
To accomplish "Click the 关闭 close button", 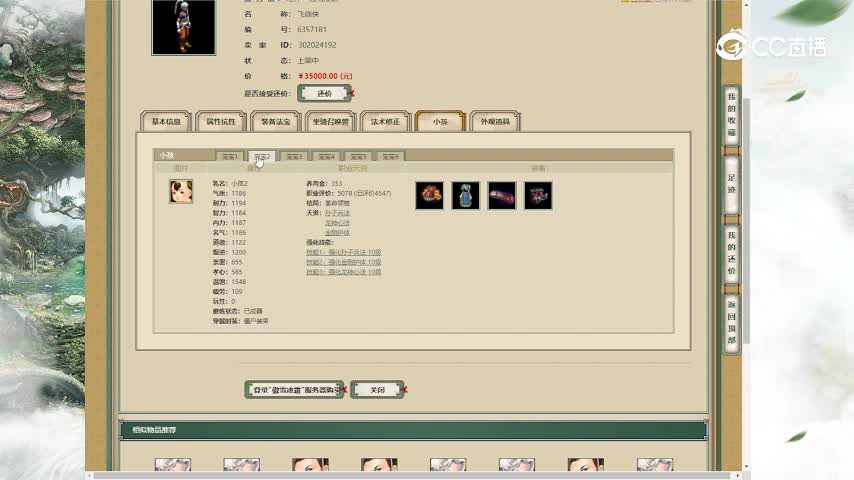I will 377,390.
